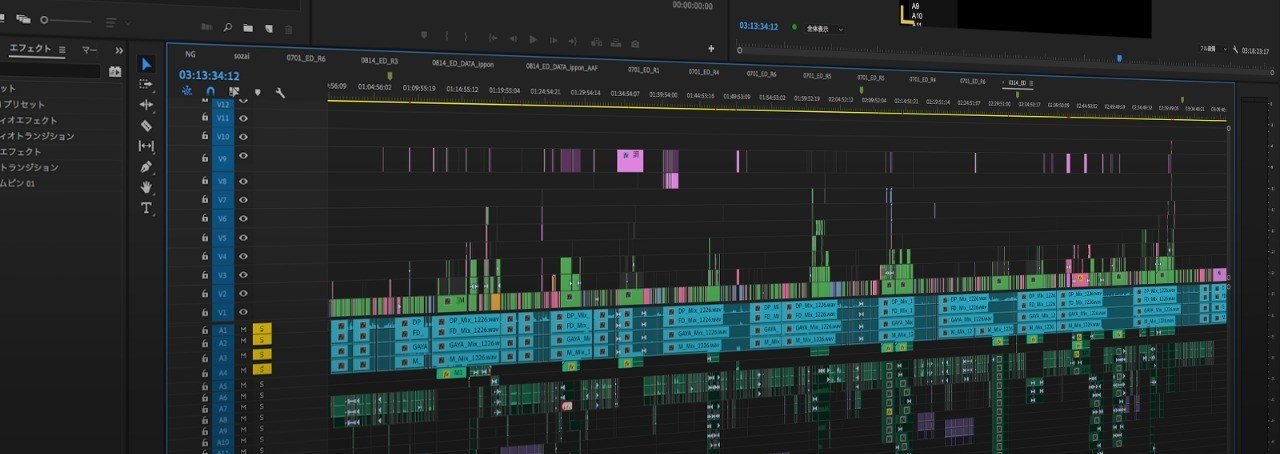Step forward one frame in monitor
1280x454 pixels.
pyautogui.click(x=553, y=41)
